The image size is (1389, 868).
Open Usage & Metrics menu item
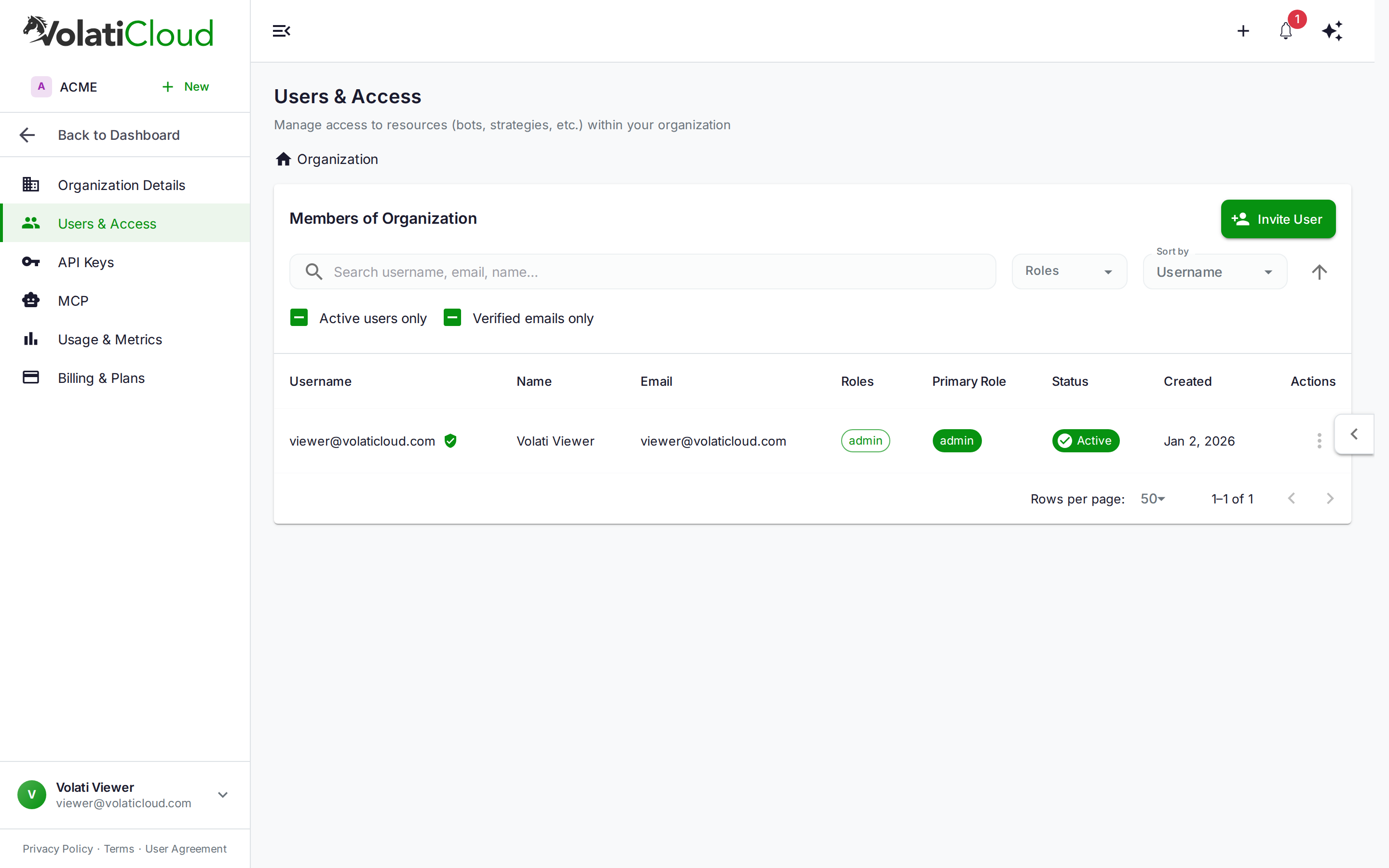tap(125, 339)
